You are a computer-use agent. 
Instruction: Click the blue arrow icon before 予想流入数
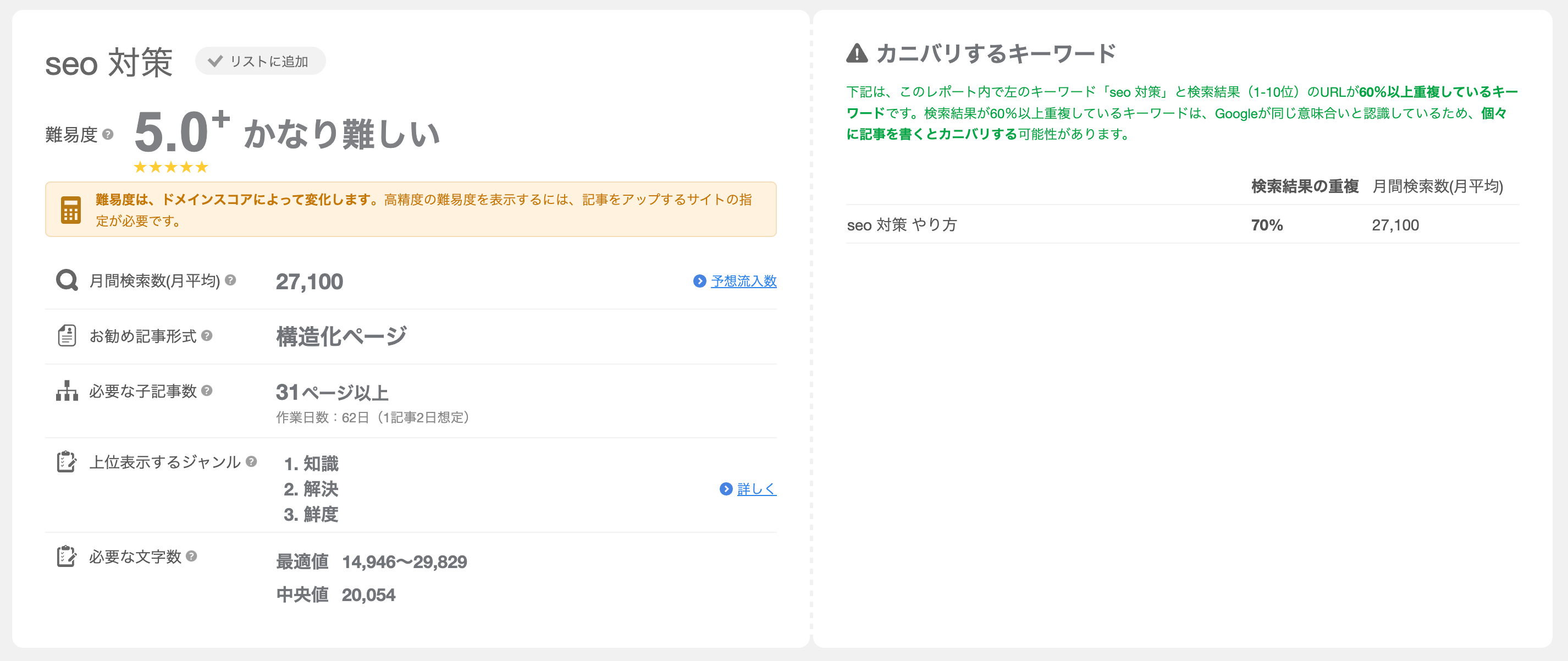pyautogui.click(x=699, y=280)
